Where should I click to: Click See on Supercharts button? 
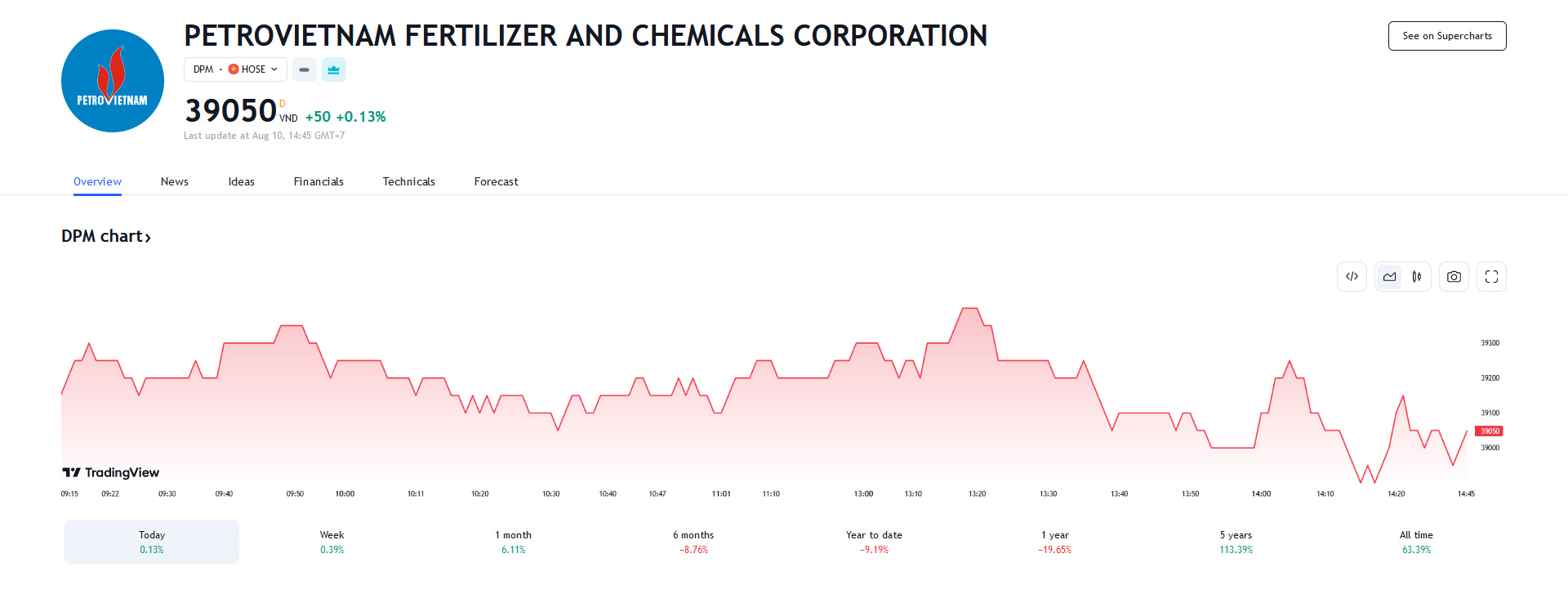tap(1447, 36)
